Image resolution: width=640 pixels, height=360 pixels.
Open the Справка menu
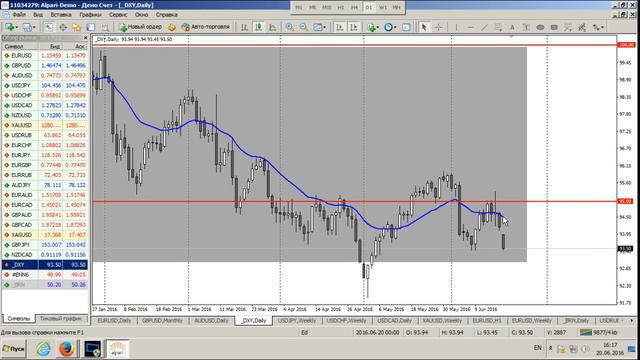167,15
